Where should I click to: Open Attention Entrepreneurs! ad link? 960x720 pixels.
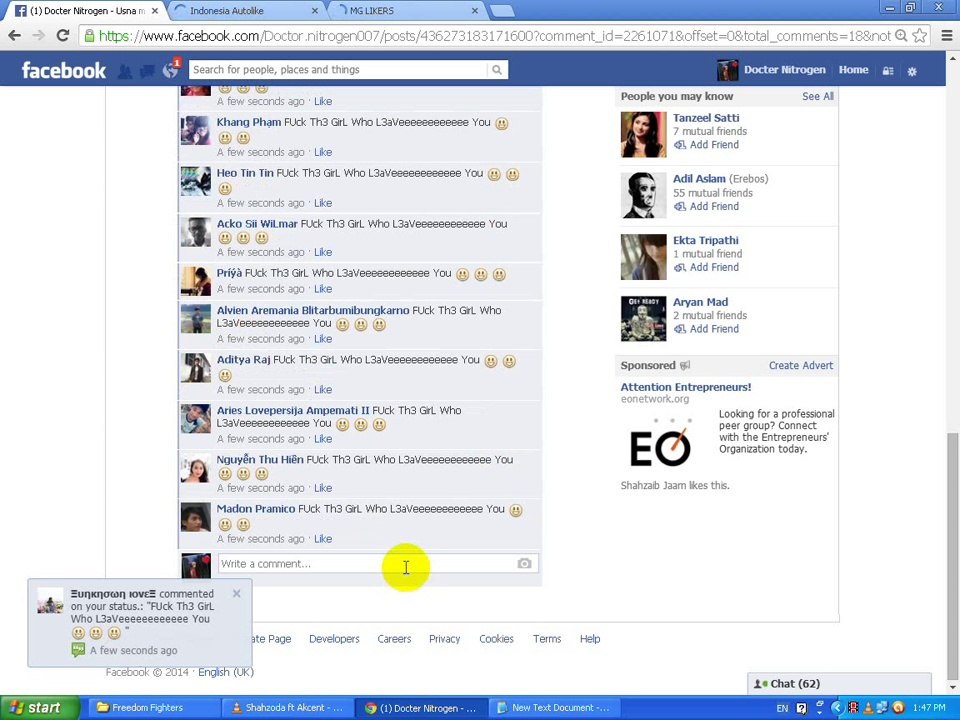(x=686, y=387)
